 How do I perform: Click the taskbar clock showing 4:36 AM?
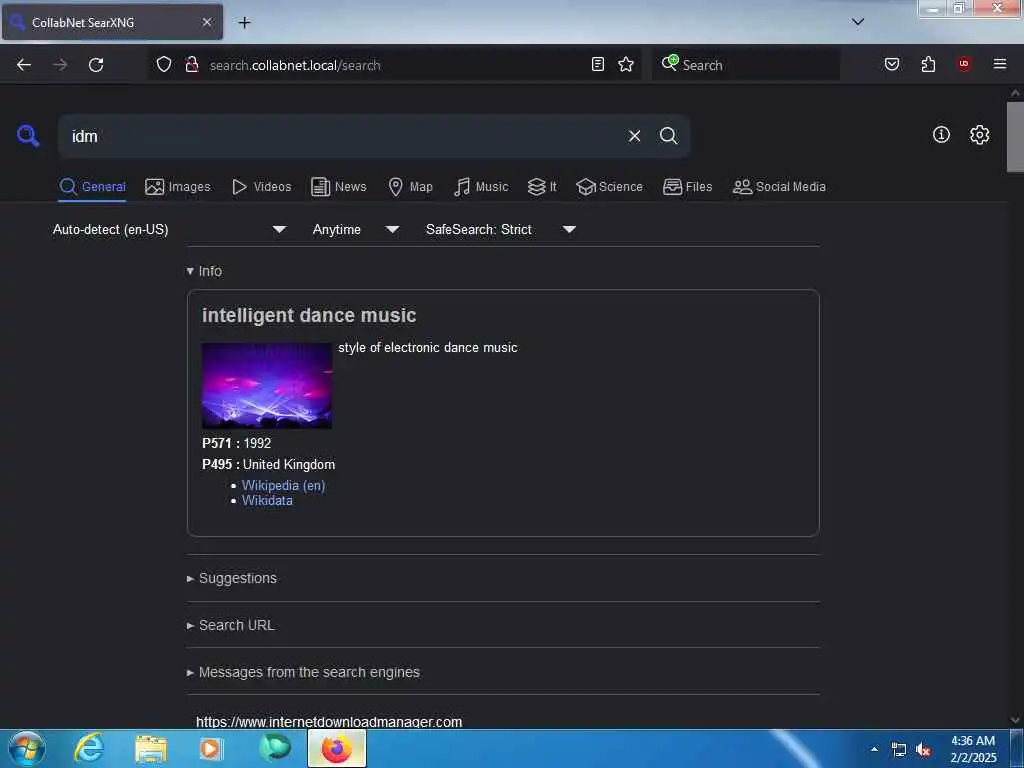click(x=973, y=749)
